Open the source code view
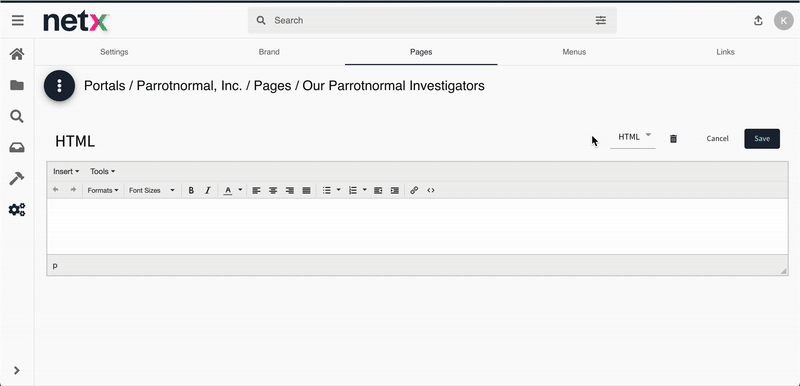This screenshot has height=386, width=800. (x=431, y=190)
